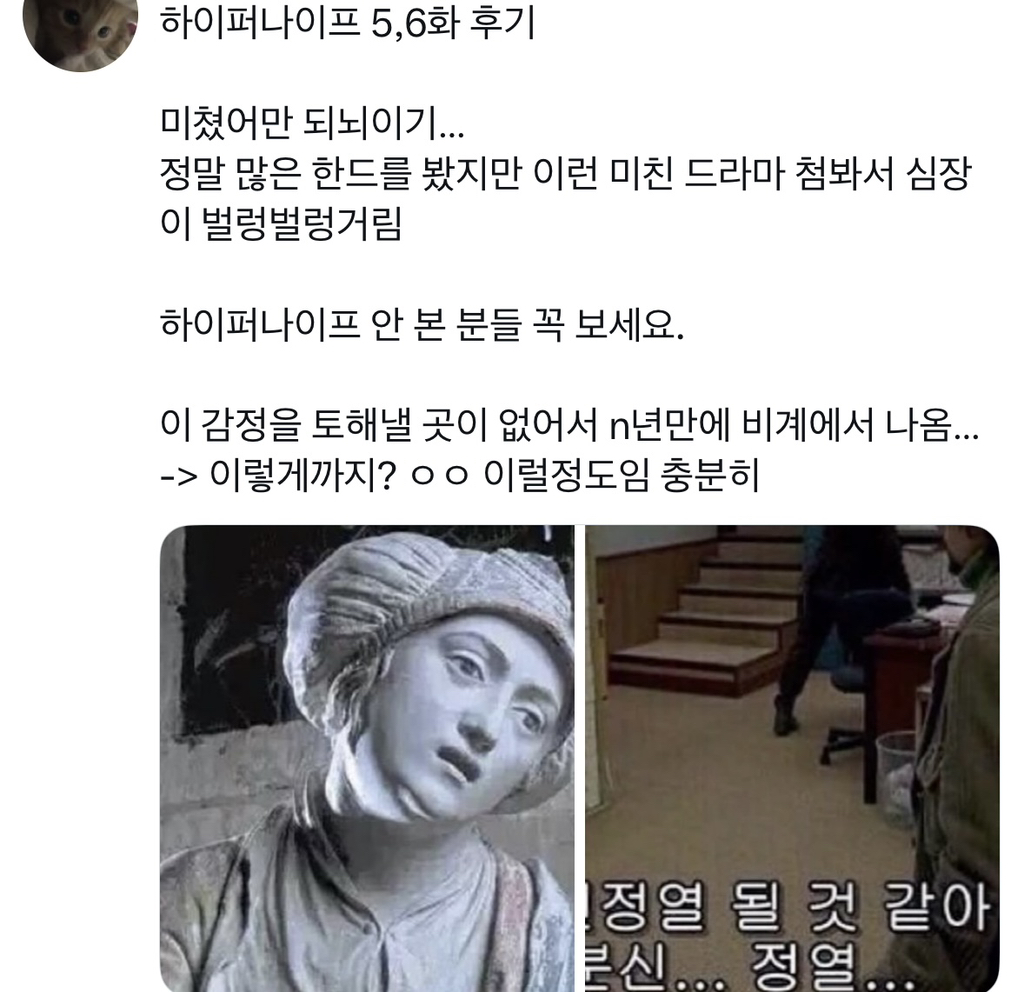1024x992 pixels.
Task: Click the text '-> 이렇게까지? ㅇㅇ 이럴정도임 충분히'
Action: (x=460, y=476)
